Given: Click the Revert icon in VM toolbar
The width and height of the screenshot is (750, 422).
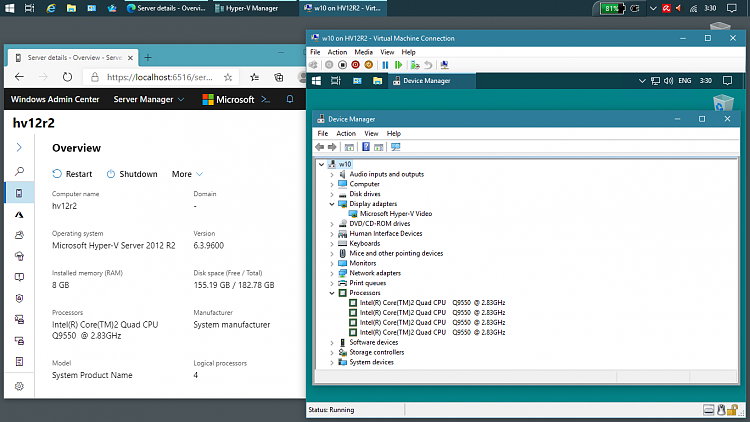Looking at the screenshot, I should point(428,65).
